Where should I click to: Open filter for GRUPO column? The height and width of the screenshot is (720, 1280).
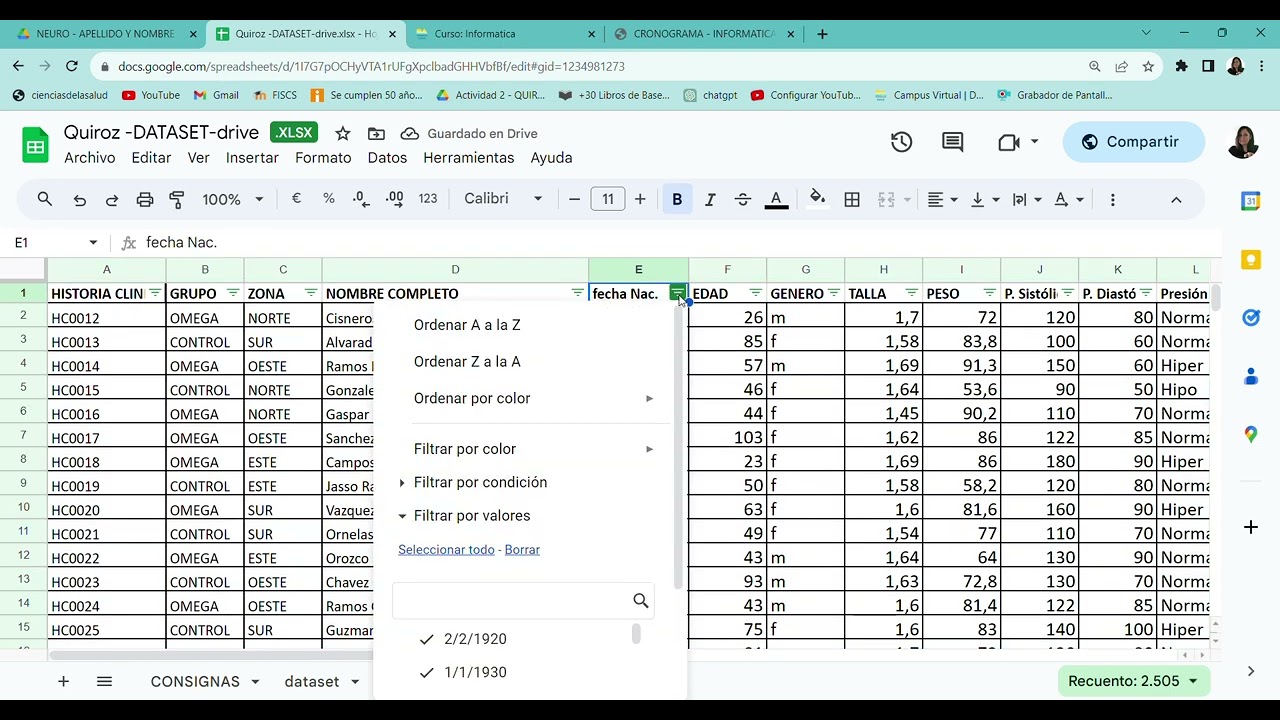233,293
